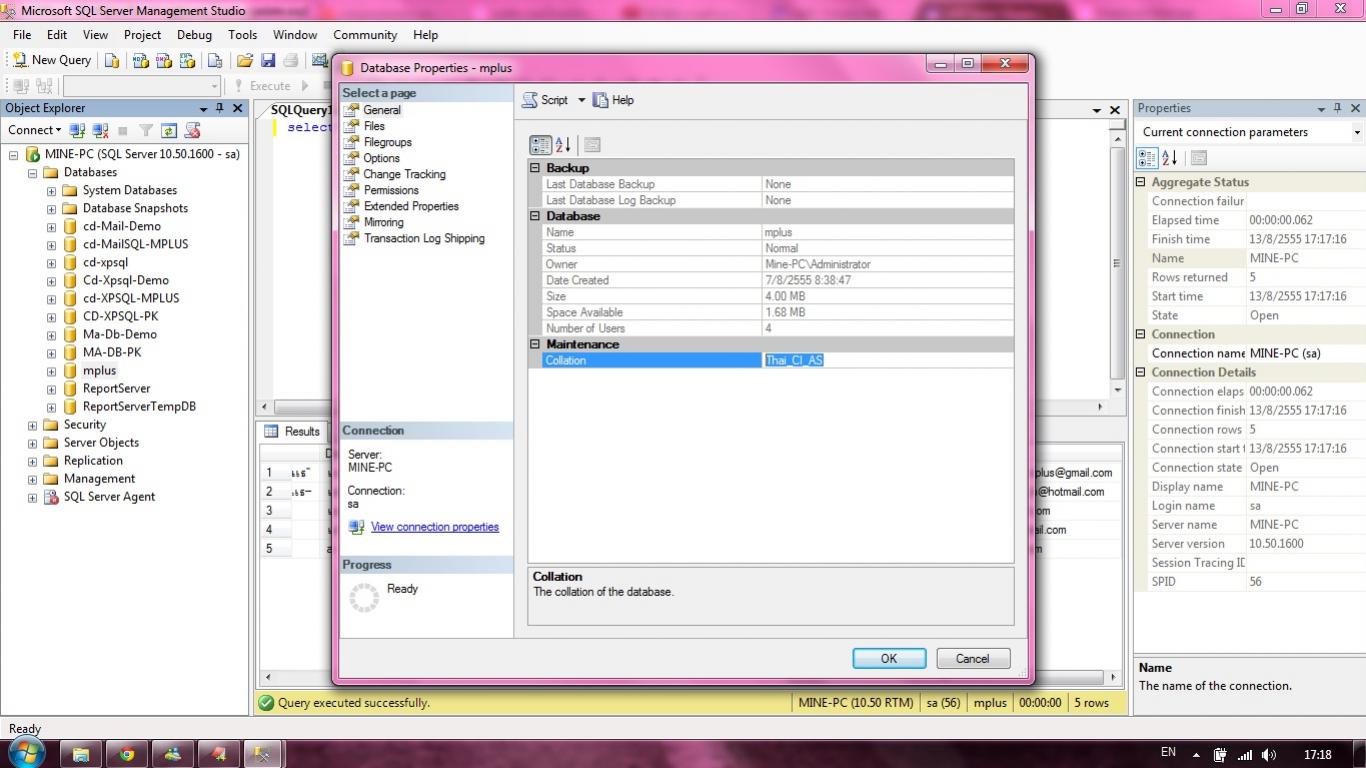The height and width of the screenshot is (768, 1366).
Task: Click the Analysis Services MDX Query icon
Action: pyautogui.click(x=140, y=60)
